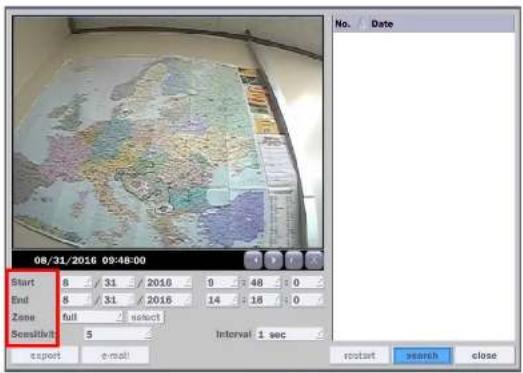Set the Start day field showing 31
Image resolution: width=523 pixels, height=373 pixels.
tap(118, 283)
